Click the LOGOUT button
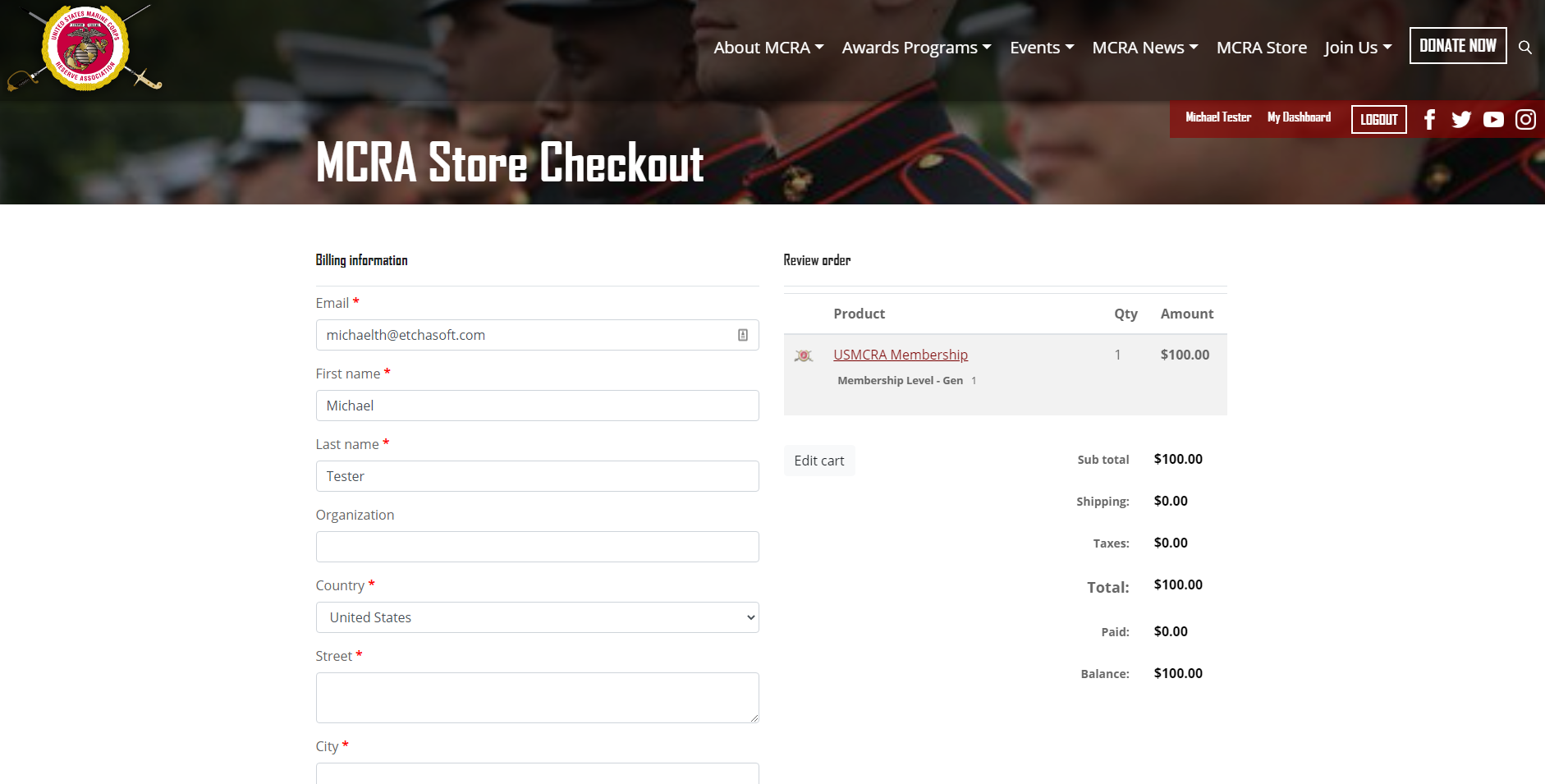Viewport: 1545px width, 784px height. point(1379,120)
